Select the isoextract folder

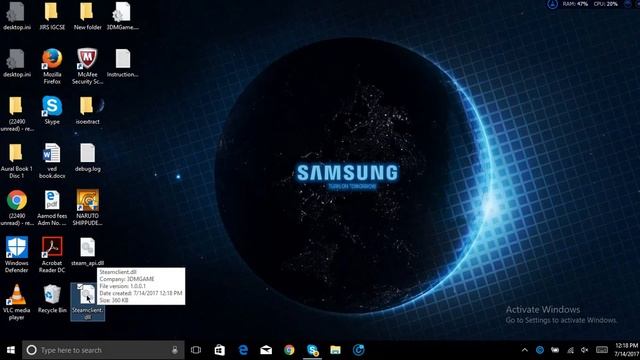[x=87, y=110]
